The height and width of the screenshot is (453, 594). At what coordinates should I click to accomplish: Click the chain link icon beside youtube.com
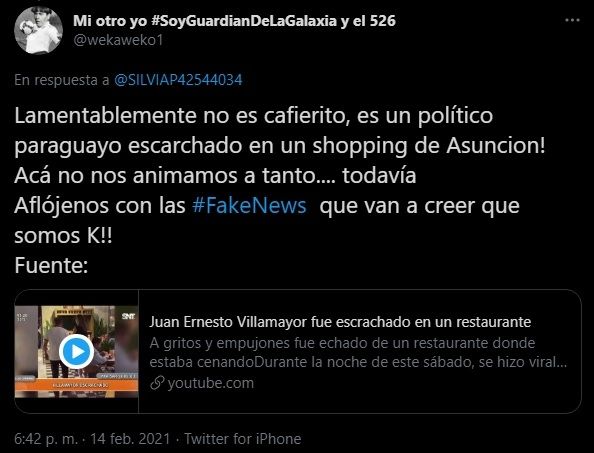pyautogui.click(x=156, y=383)
